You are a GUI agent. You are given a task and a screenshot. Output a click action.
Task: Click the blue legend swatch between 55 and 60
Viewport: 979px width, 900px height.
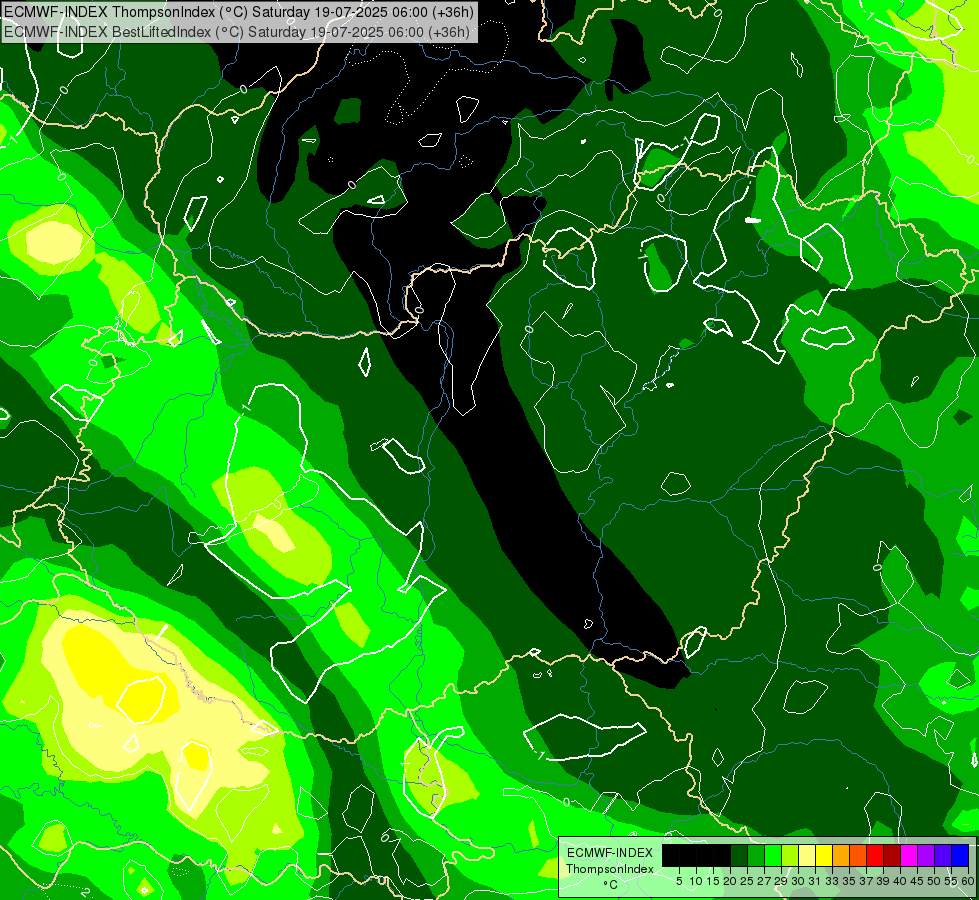click(960, 855)
